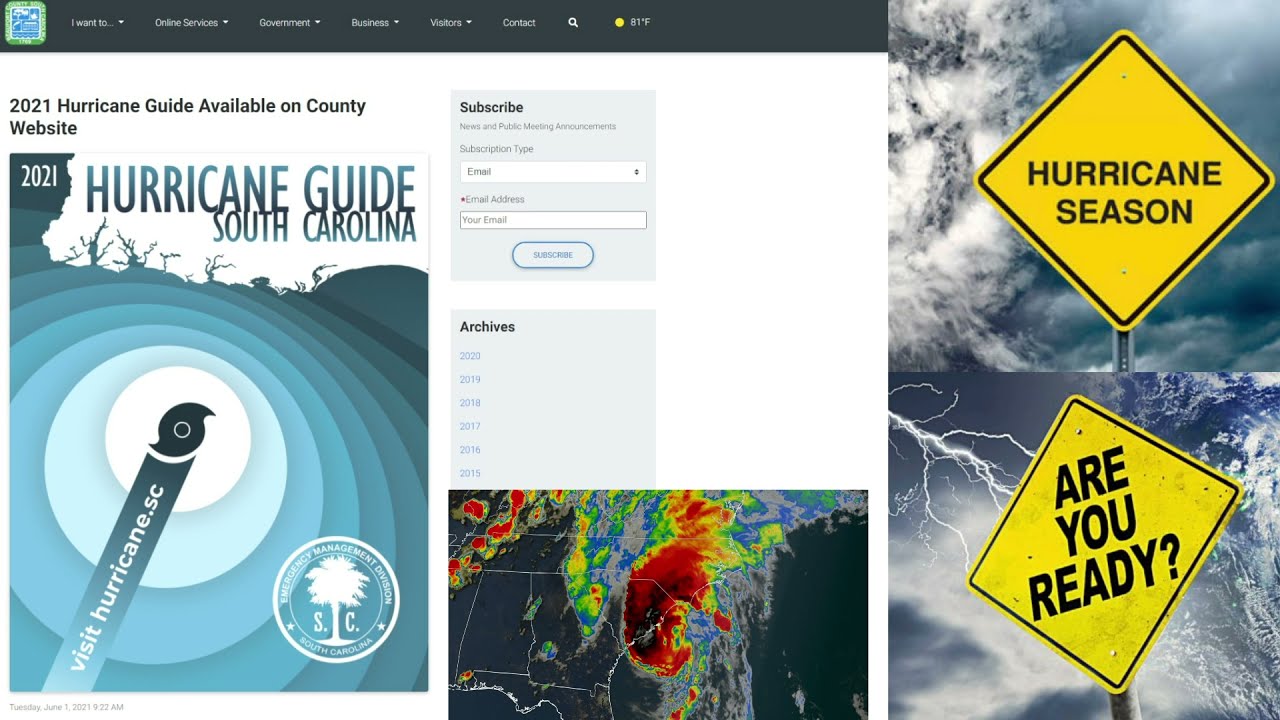Expand the 'I want to...' menu
1280x720 pixels.
98,22
